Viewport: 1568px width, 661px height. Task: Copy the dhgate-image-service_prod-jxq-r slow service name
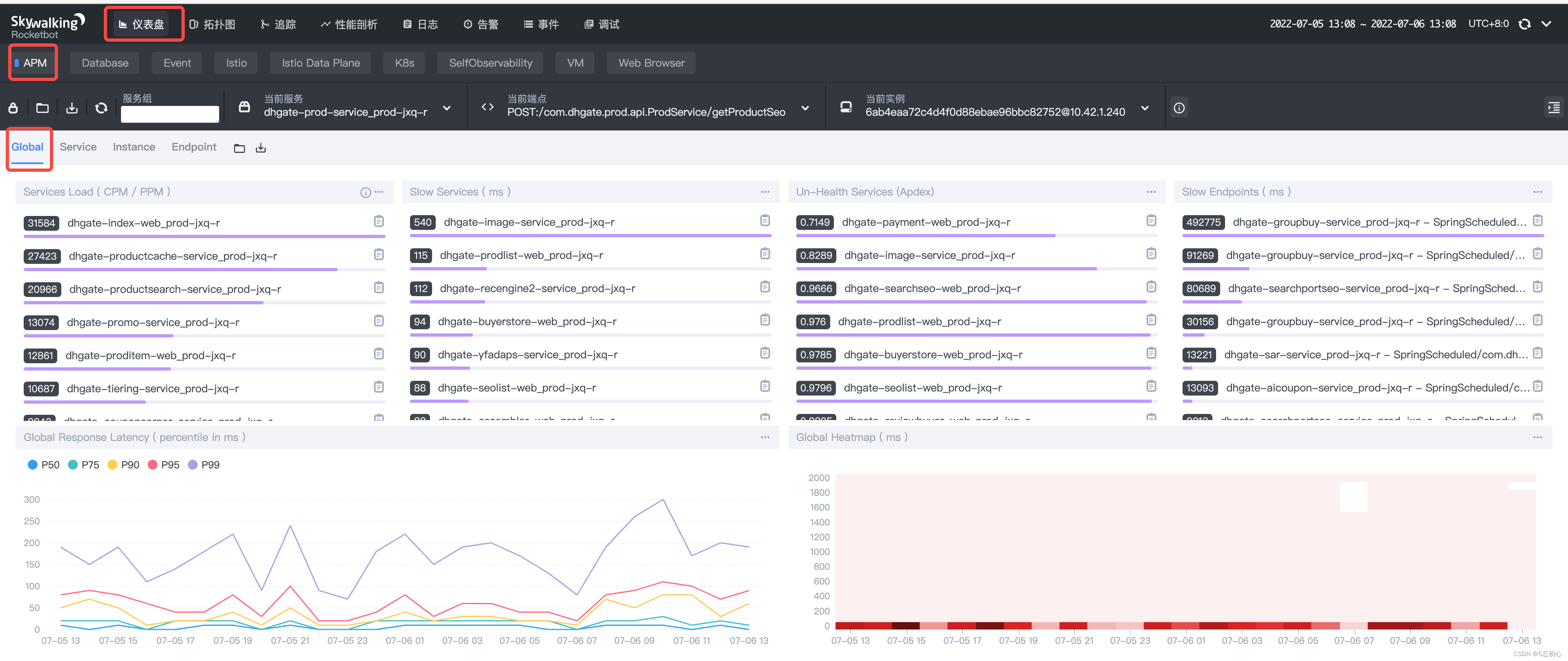point(765,220)
